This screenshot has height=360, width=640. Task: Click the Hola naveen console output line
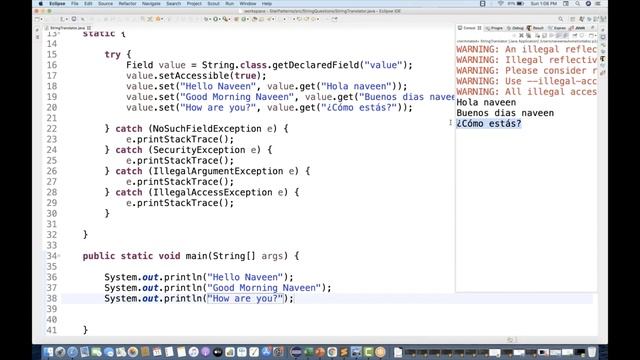point(486,102)
